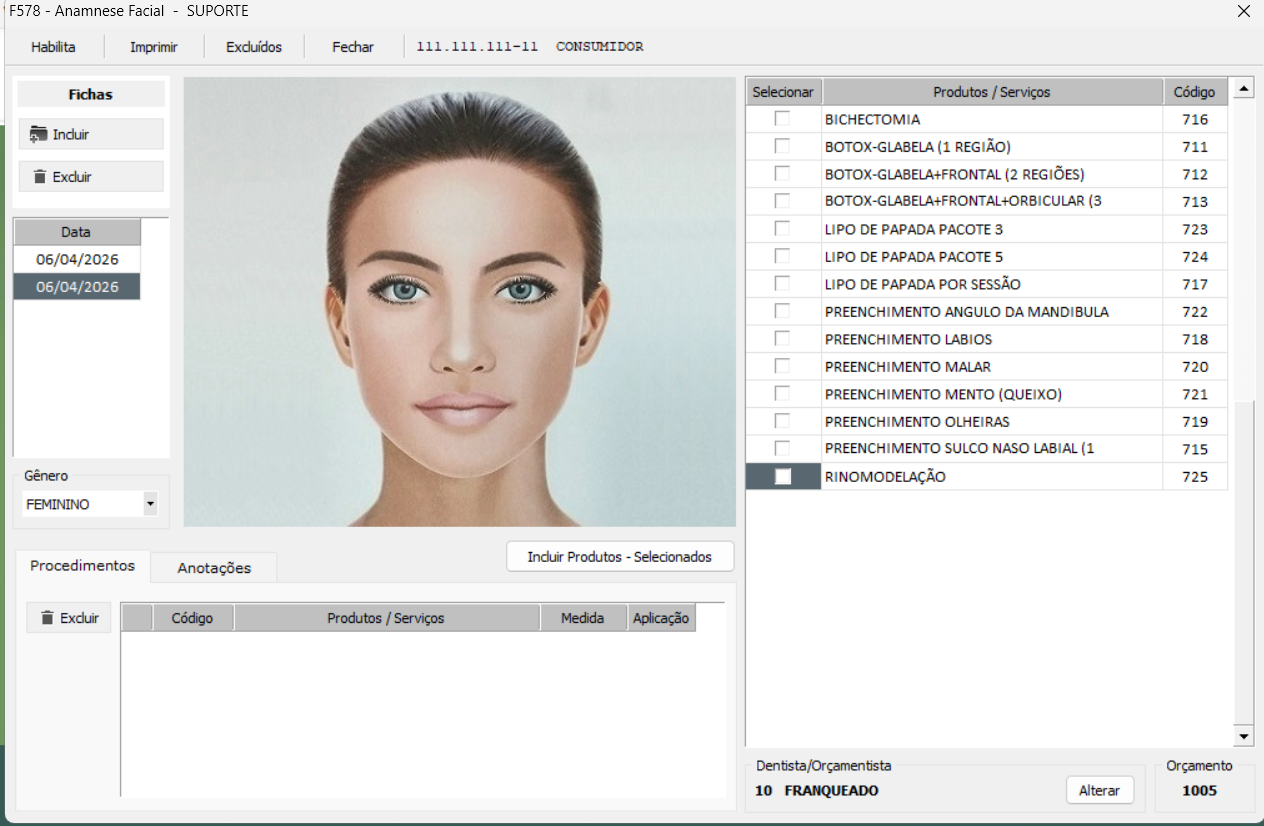1264x826 pixels.
Task: Check PREENCHIMENTO ANGULO DA MANDIBULA box
Action: pos(782,311)
